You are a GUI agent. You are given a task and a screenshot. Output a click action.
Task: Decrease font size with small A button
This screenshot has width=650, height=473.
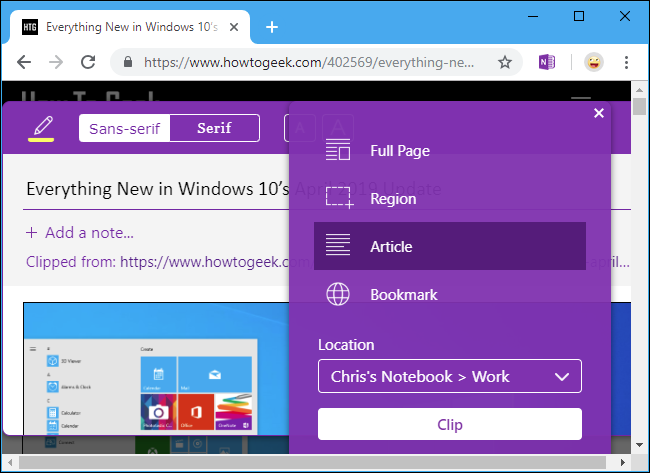click(300, 128)
